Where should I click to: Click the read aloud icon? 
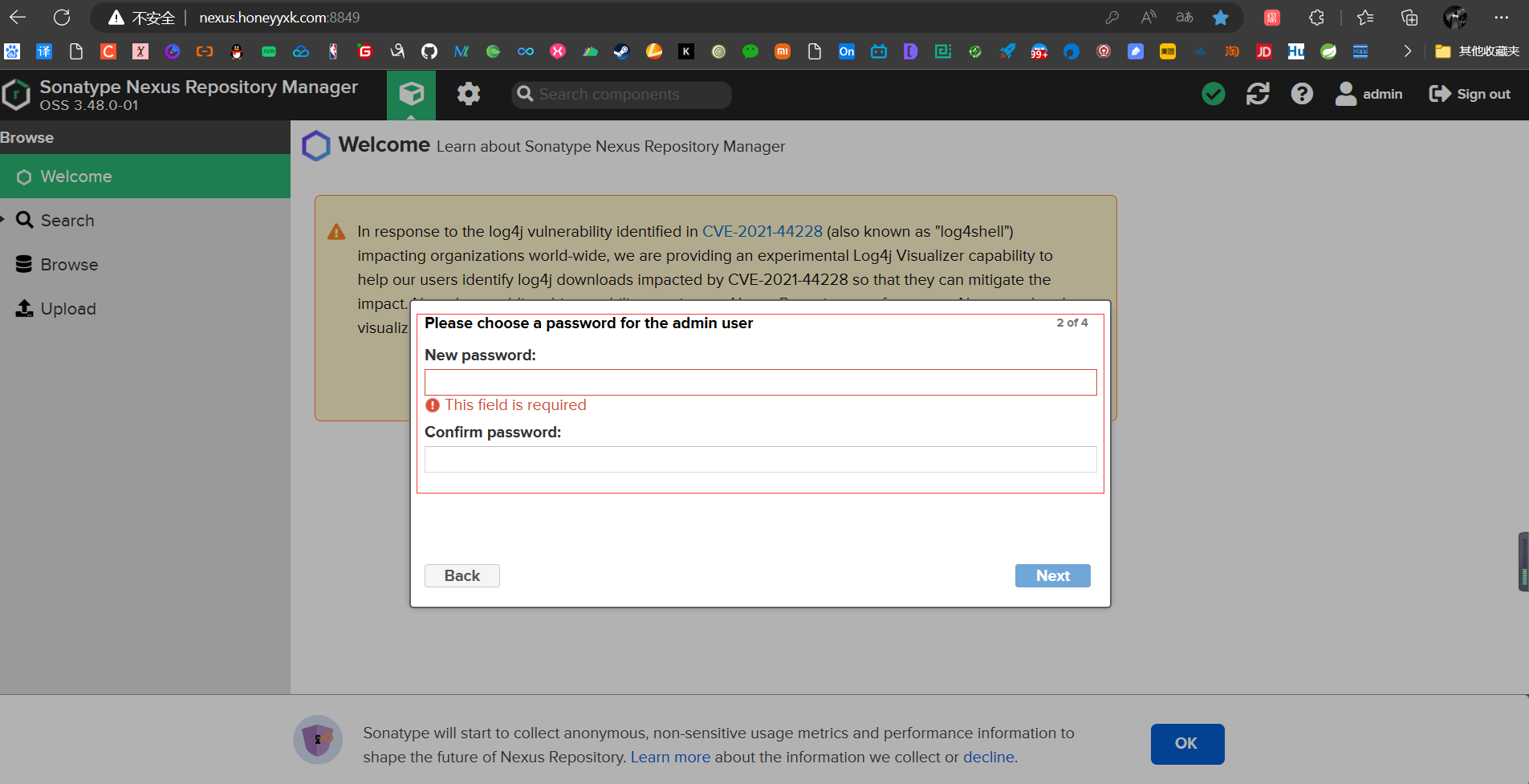click(x=1149, y=18)
